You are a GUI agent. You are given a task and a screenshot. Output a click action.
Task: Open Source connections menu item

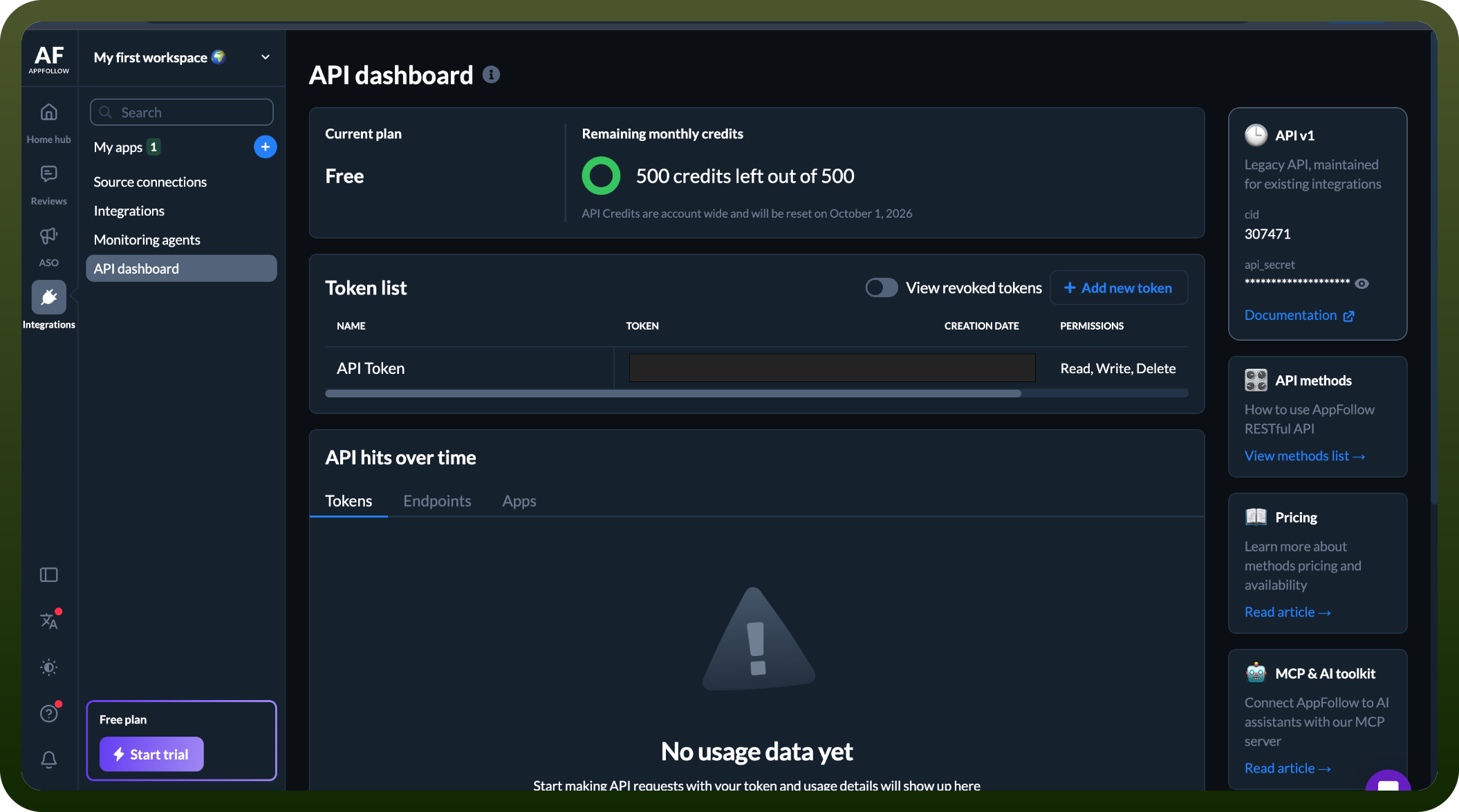point(150,182)
